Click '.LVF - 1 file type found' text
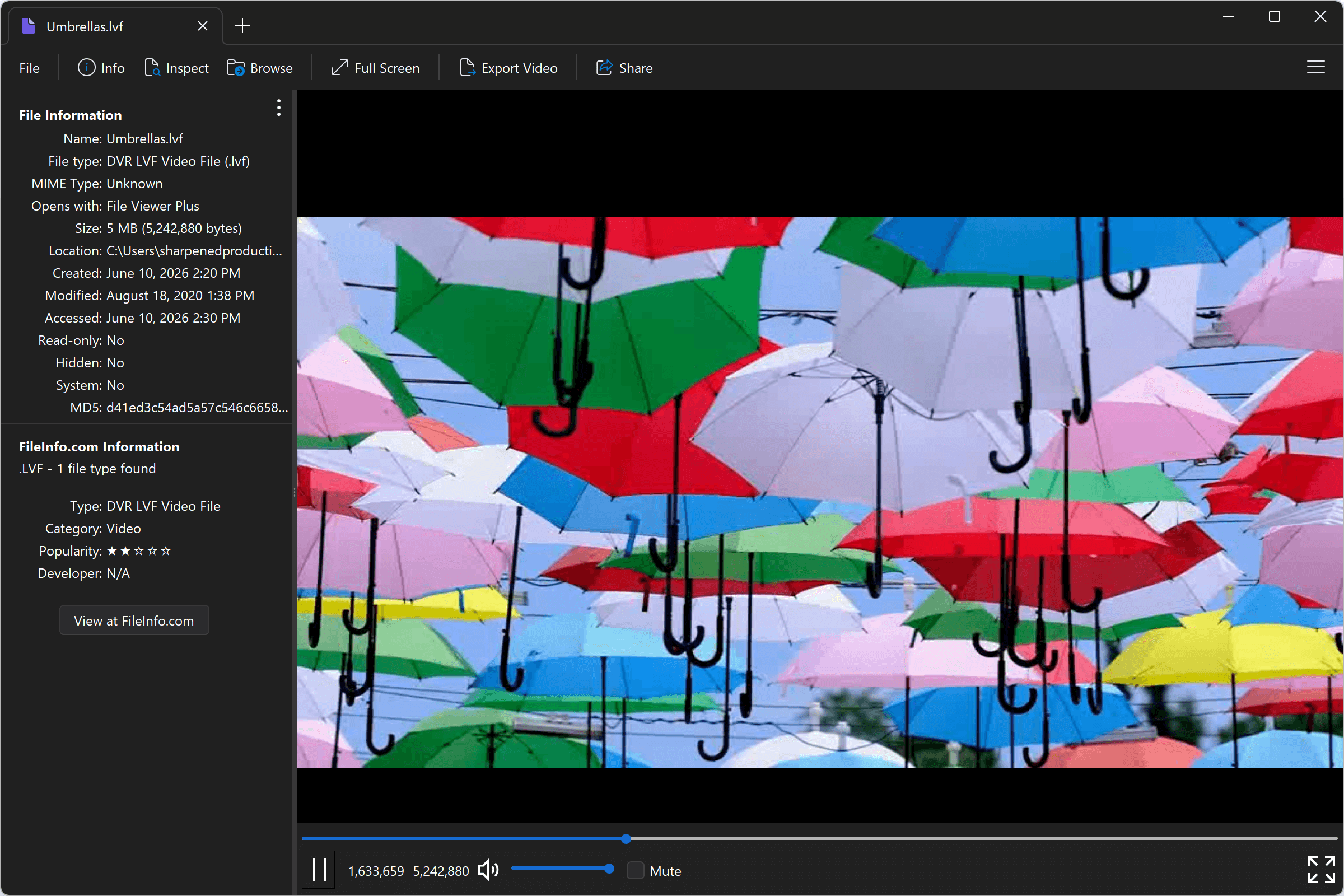This screenshot has height=896, width=1344. [x=87, y=468]
